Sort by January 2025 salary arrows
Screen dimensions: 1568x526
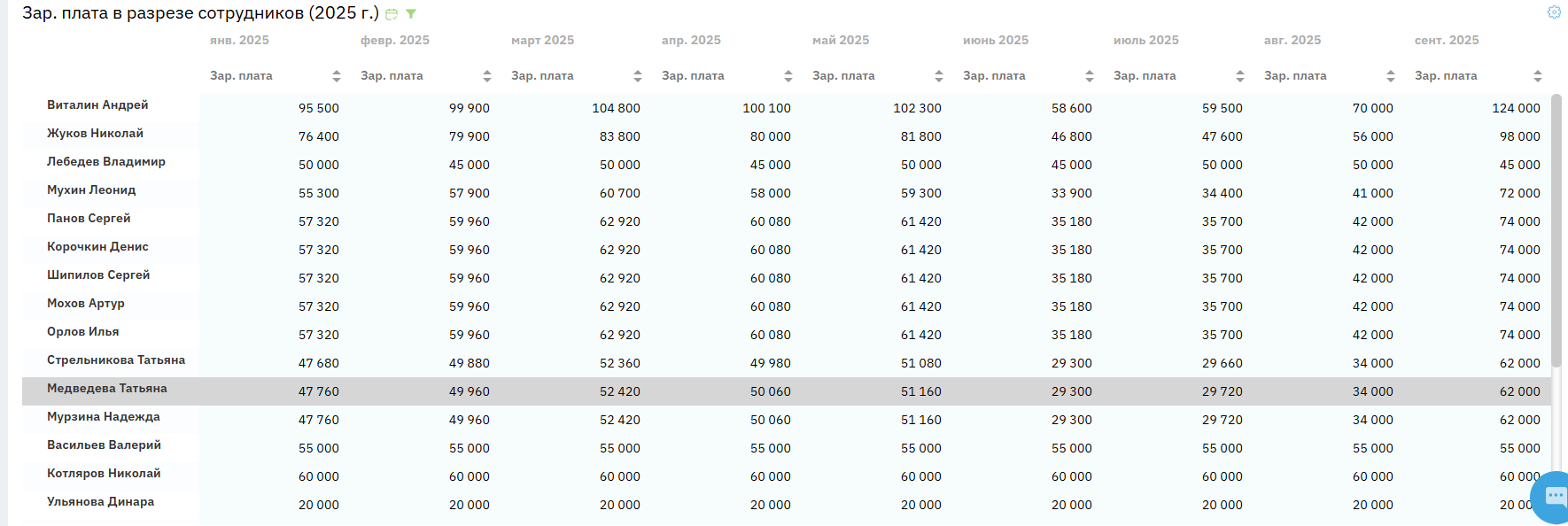337,76
